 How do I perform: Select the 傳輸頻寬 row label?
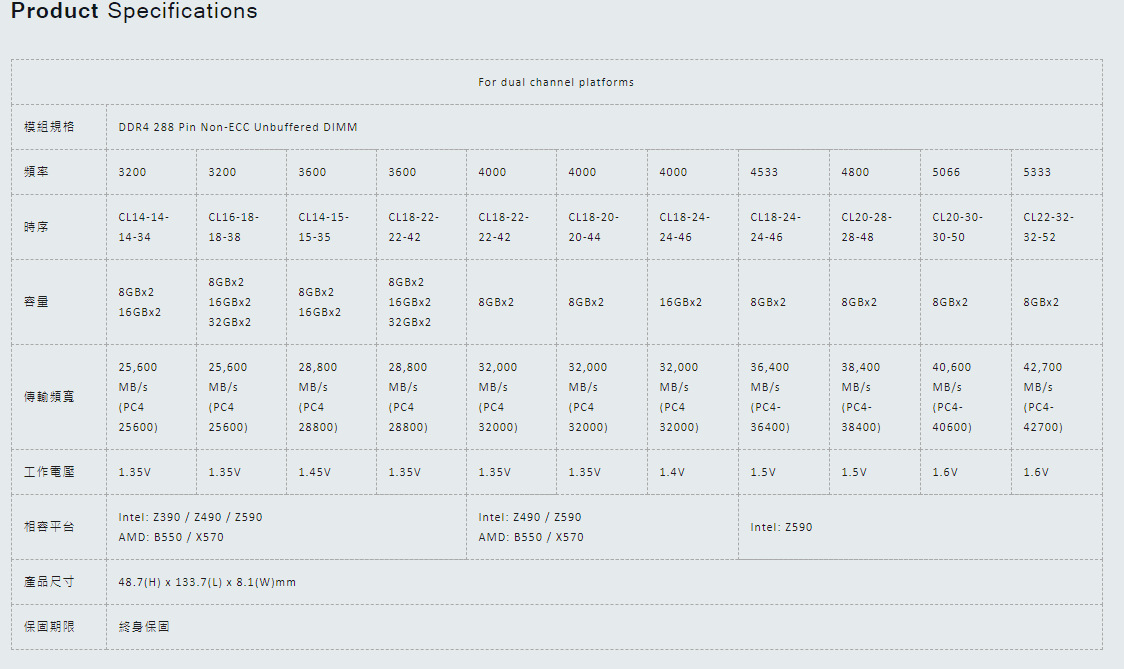[x=49, y=397]
